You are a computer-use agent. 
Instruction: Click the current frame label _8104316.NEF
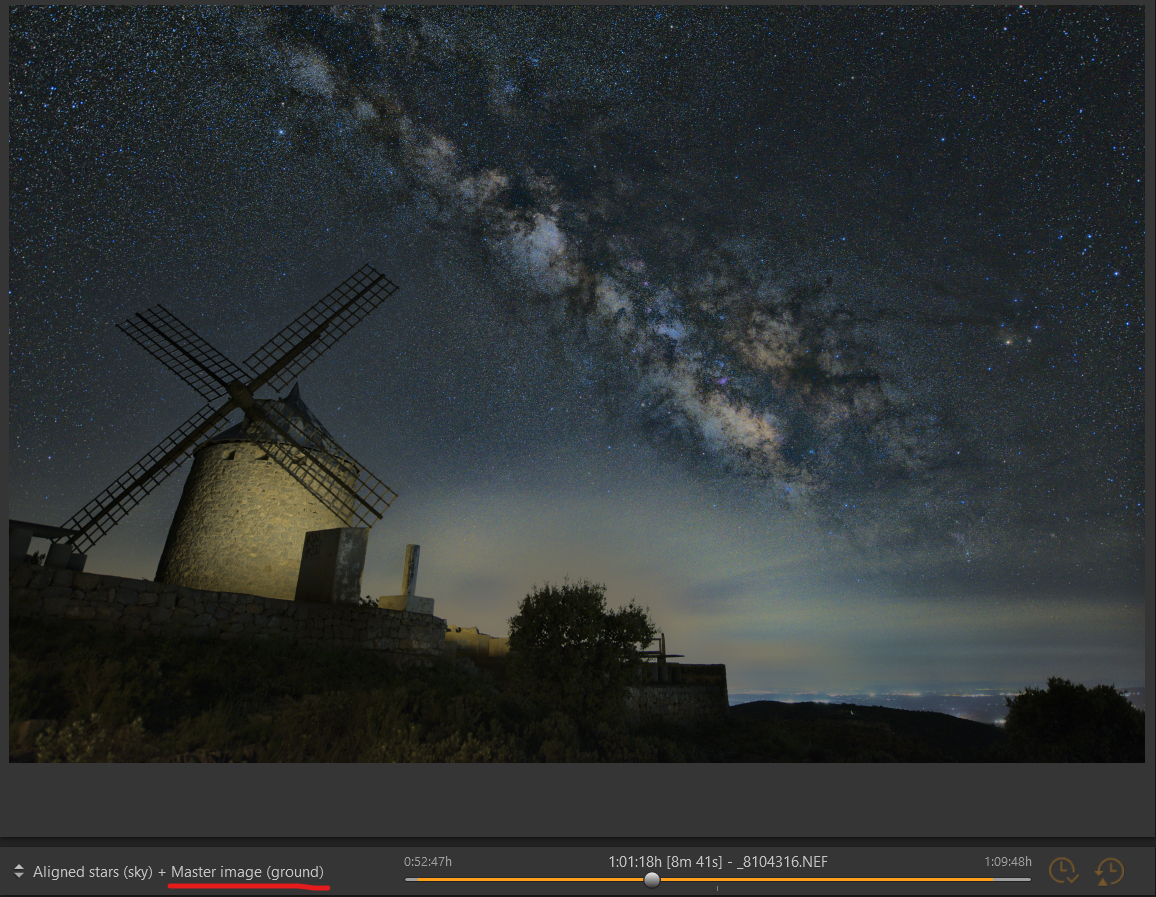pyautogui.click(x=782, y=862)
